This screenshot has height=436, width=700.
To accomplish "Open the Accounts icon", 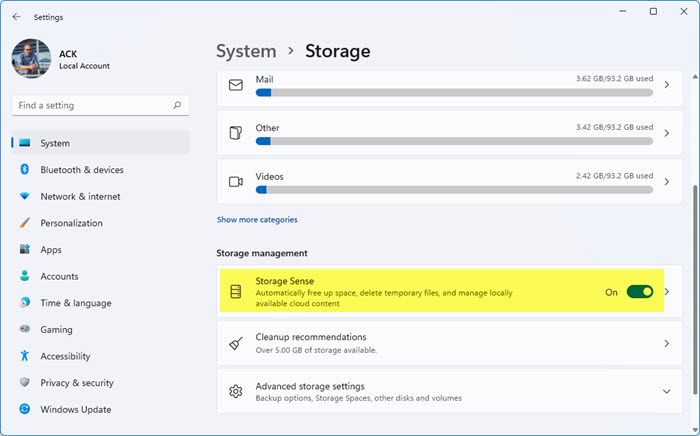I will [25, 276].
